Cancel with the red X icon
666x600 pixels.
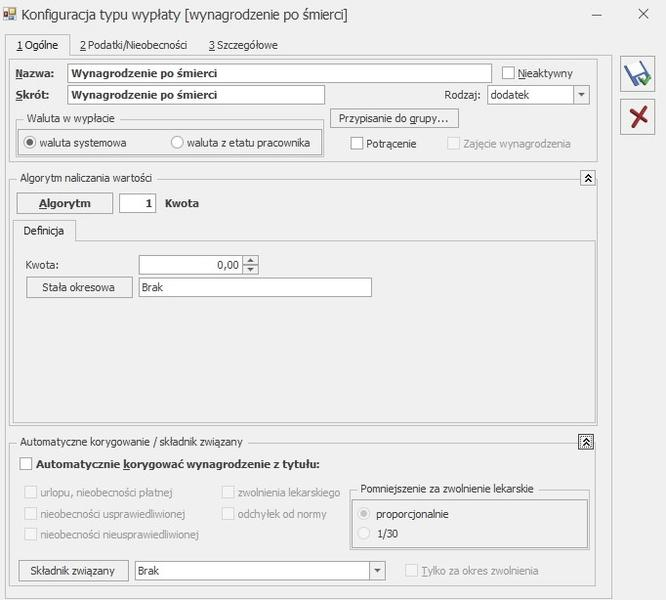pos(637,117)
